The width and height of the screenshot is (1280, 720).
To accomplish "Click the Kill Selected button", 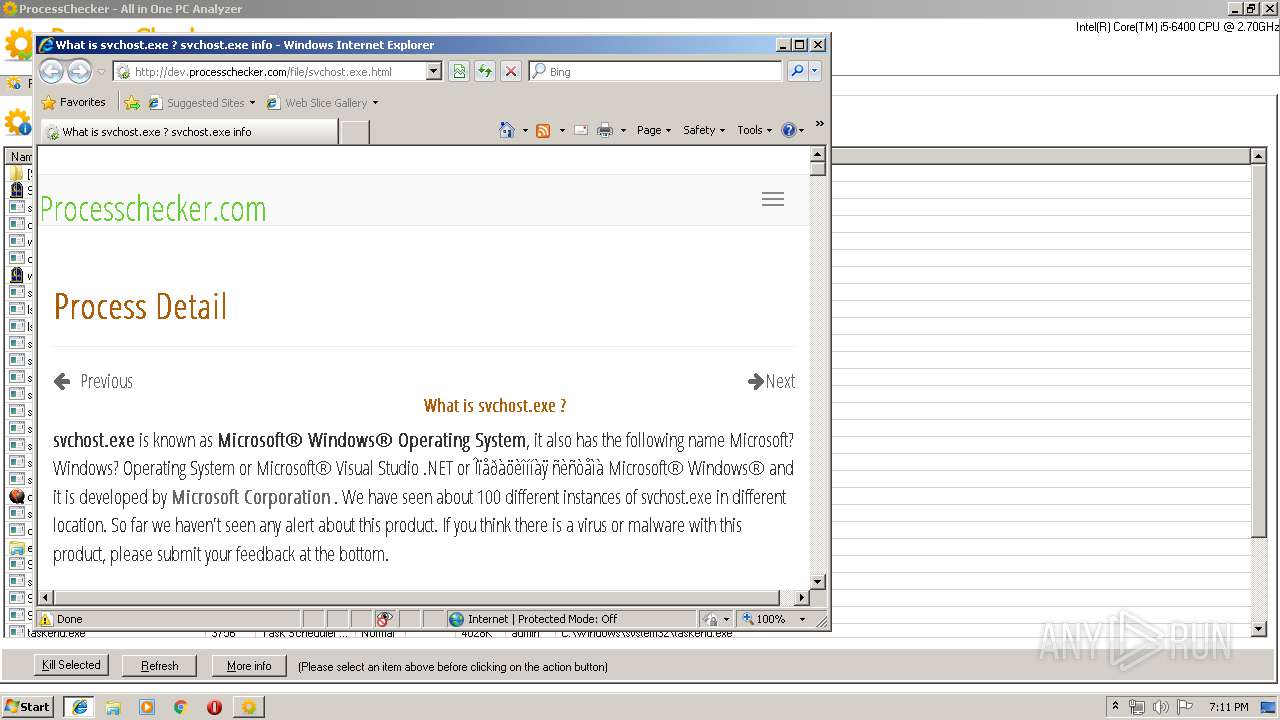I will [x=71, y=665].
